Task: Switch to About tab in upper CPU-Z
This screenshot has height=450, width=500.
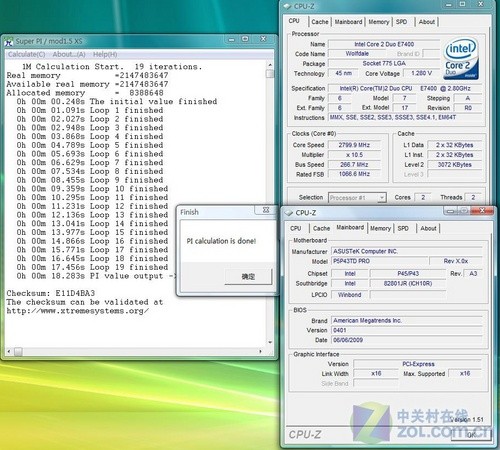Action: [x=427, y=22]
